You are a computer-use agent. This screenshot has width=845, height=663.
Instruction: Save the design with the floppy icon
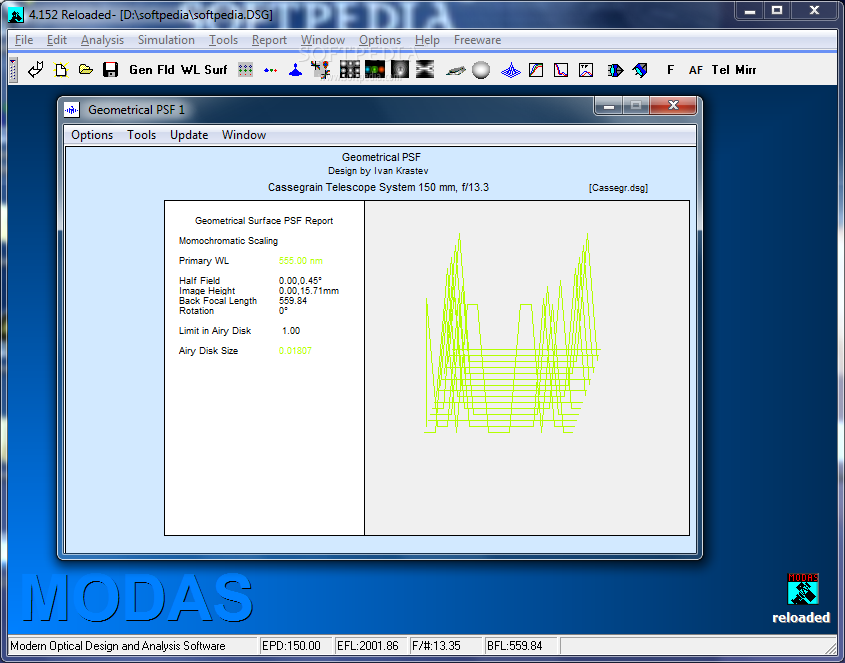point(110,70)
